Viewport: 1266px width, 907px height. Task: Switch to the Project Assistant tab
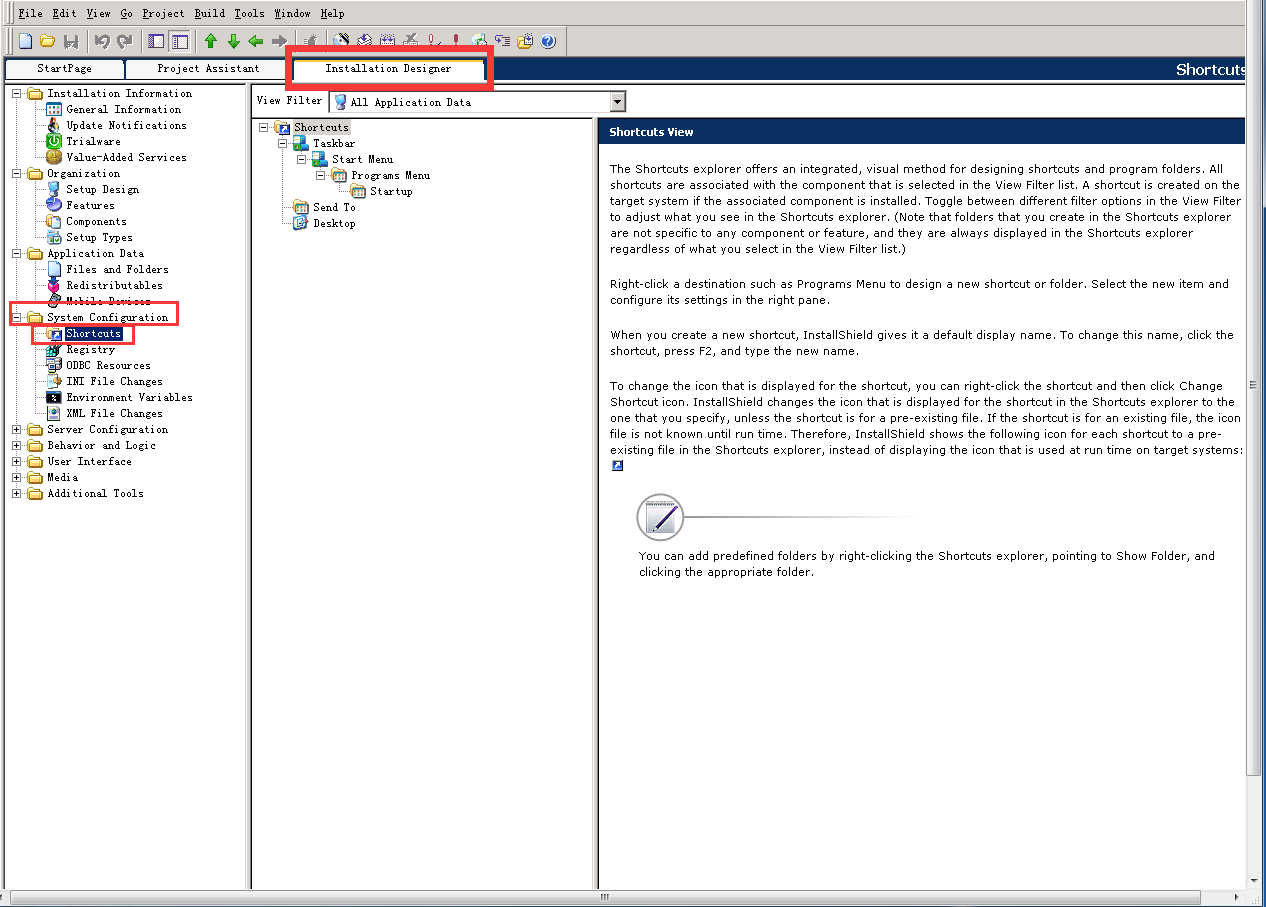(208, 69)
